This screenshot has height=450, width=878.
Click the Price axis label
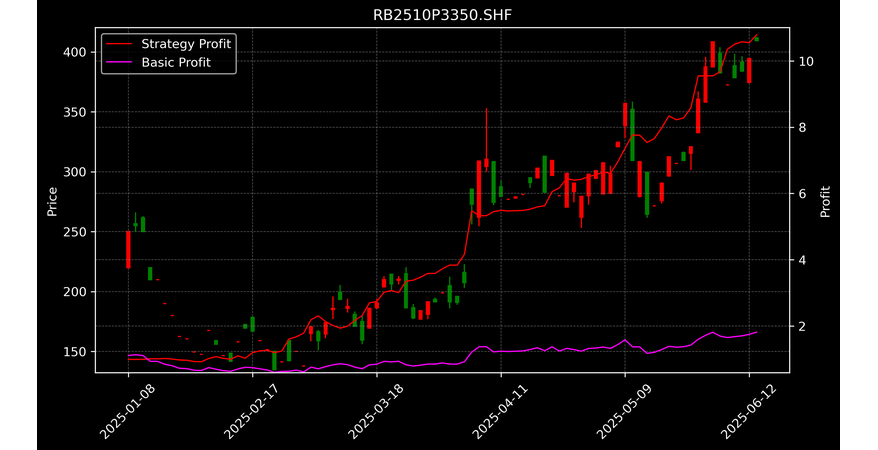tap(52, 201)
